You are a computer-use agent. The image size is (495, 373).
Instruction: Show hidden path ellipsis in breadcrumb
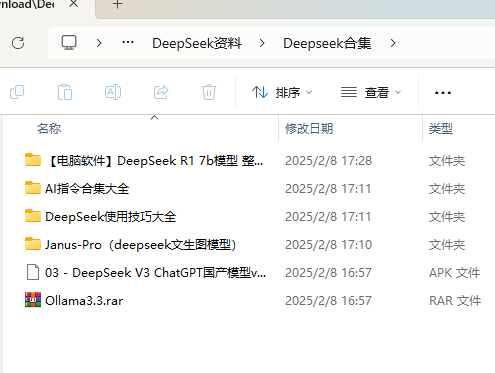click(x=128, y=43)
